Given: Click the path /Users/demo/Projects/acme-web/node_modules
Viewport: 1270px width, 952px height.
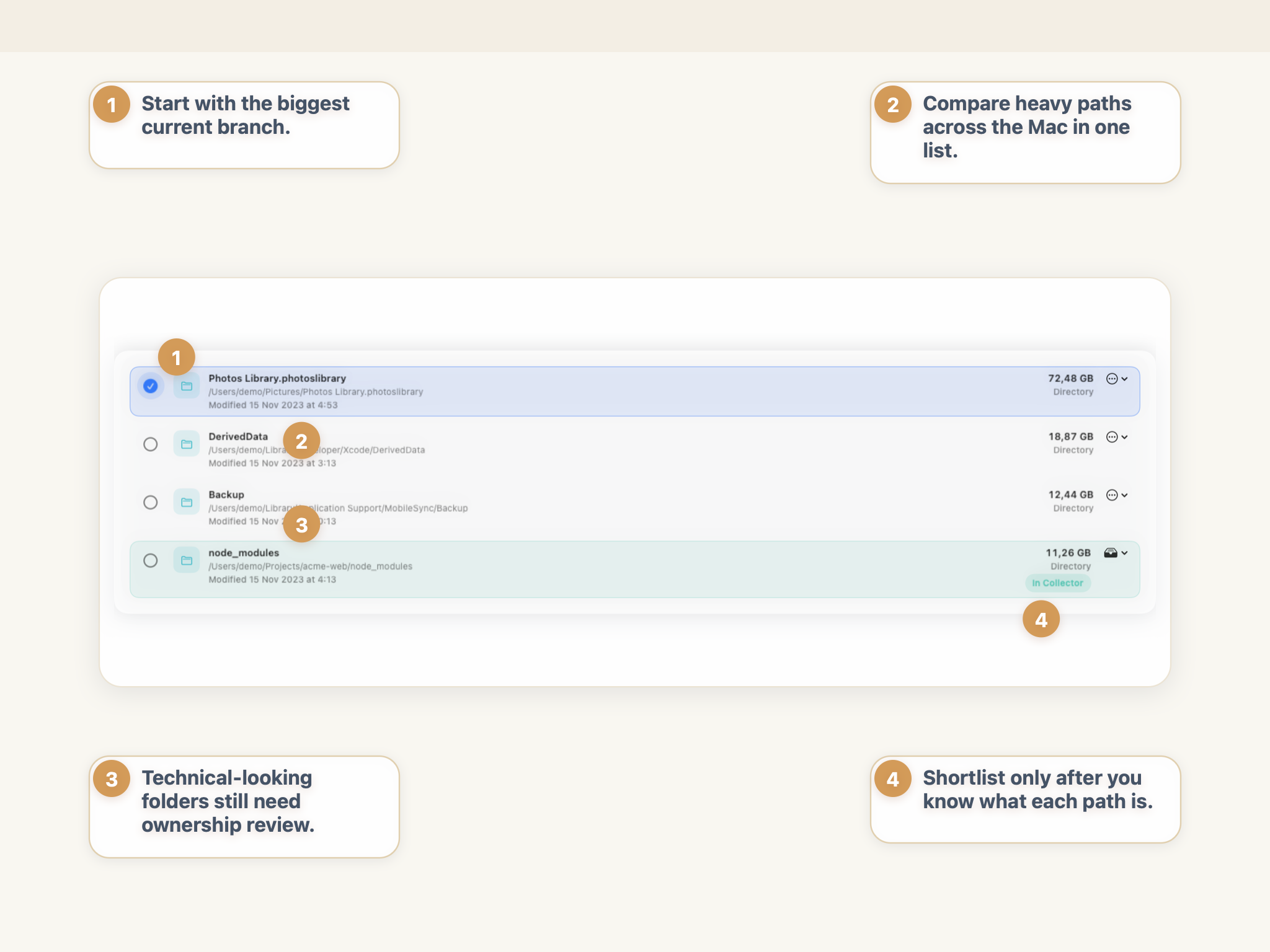Looking at the screenshot, I should coord(310,566).
